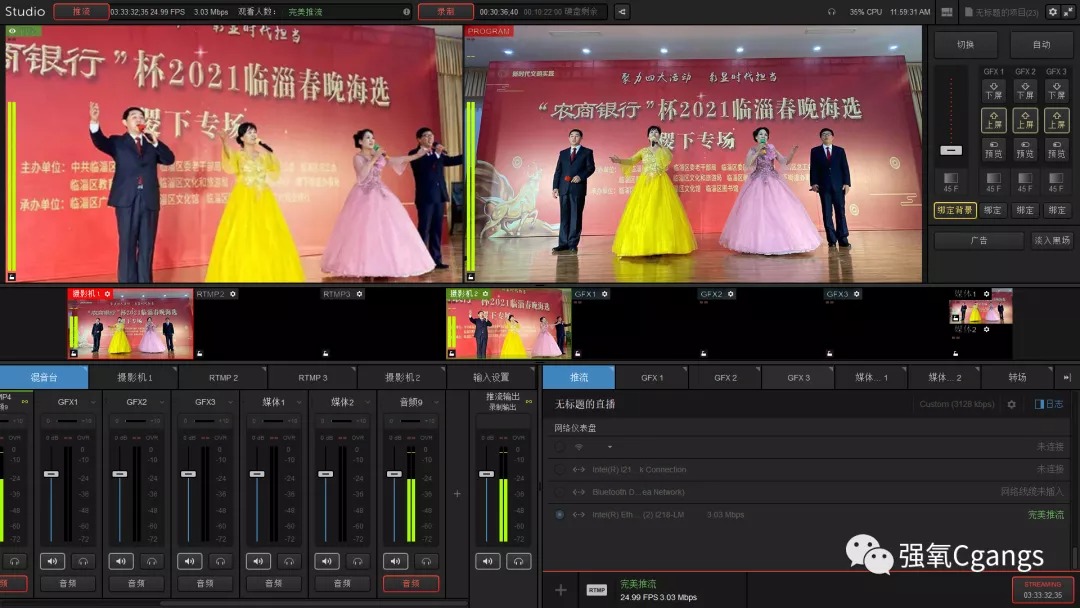
Task: Select radio button for Bluetooth network row
Action: [x=559, y=492]
